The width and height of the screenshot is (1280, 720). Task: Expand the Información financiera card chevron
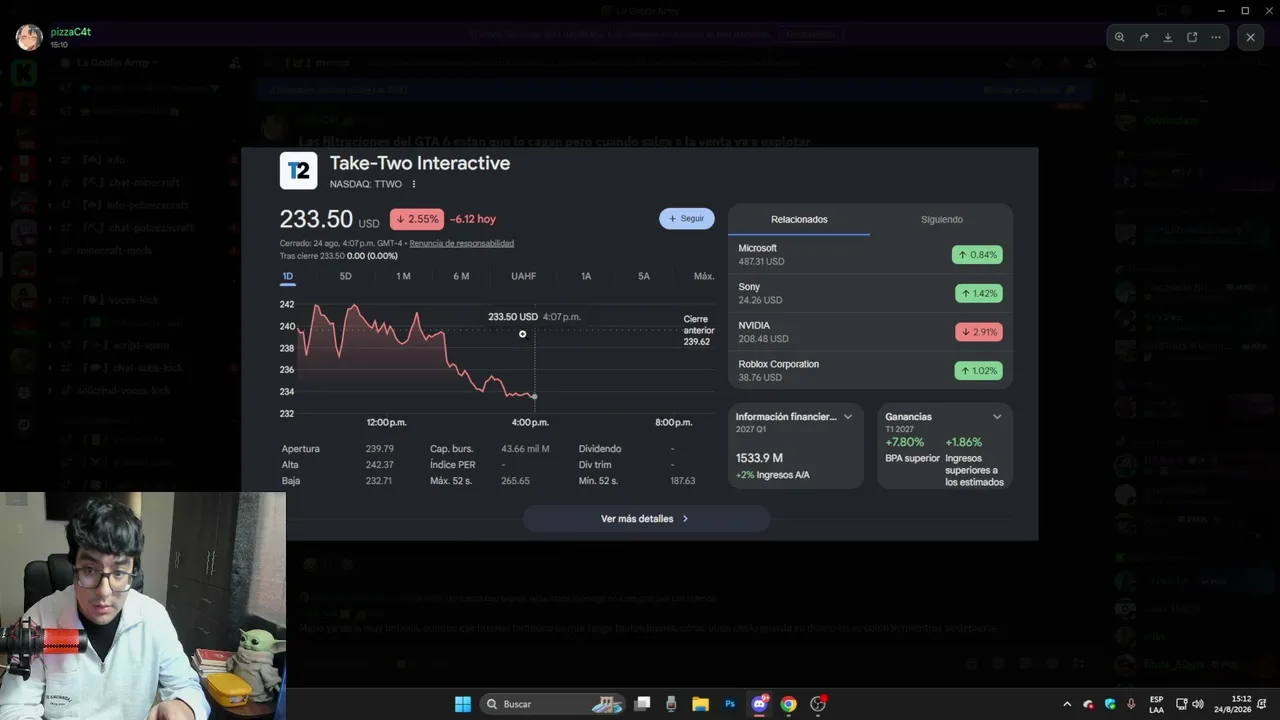pos(848,417)
